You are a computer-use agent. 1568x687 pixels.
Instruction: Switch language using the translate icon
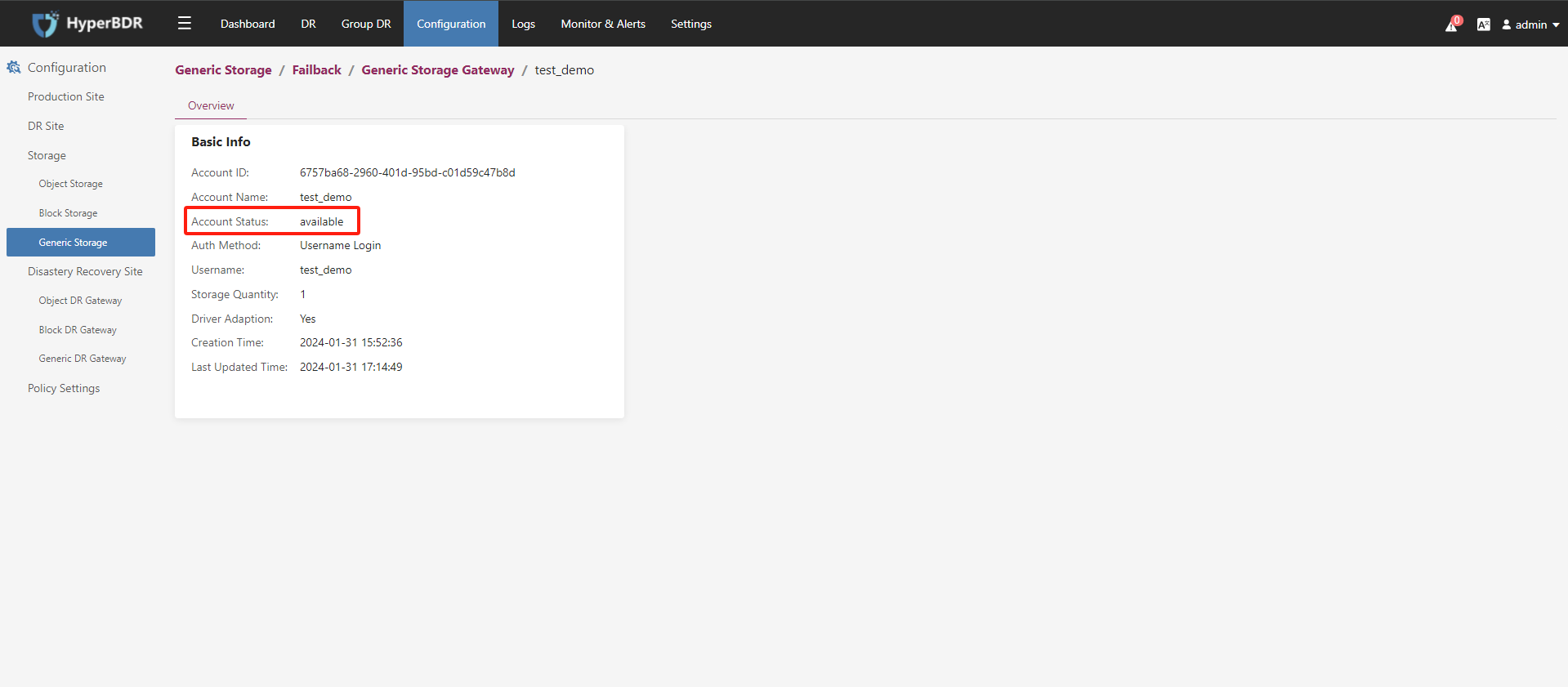click(x=1484, y=25)
